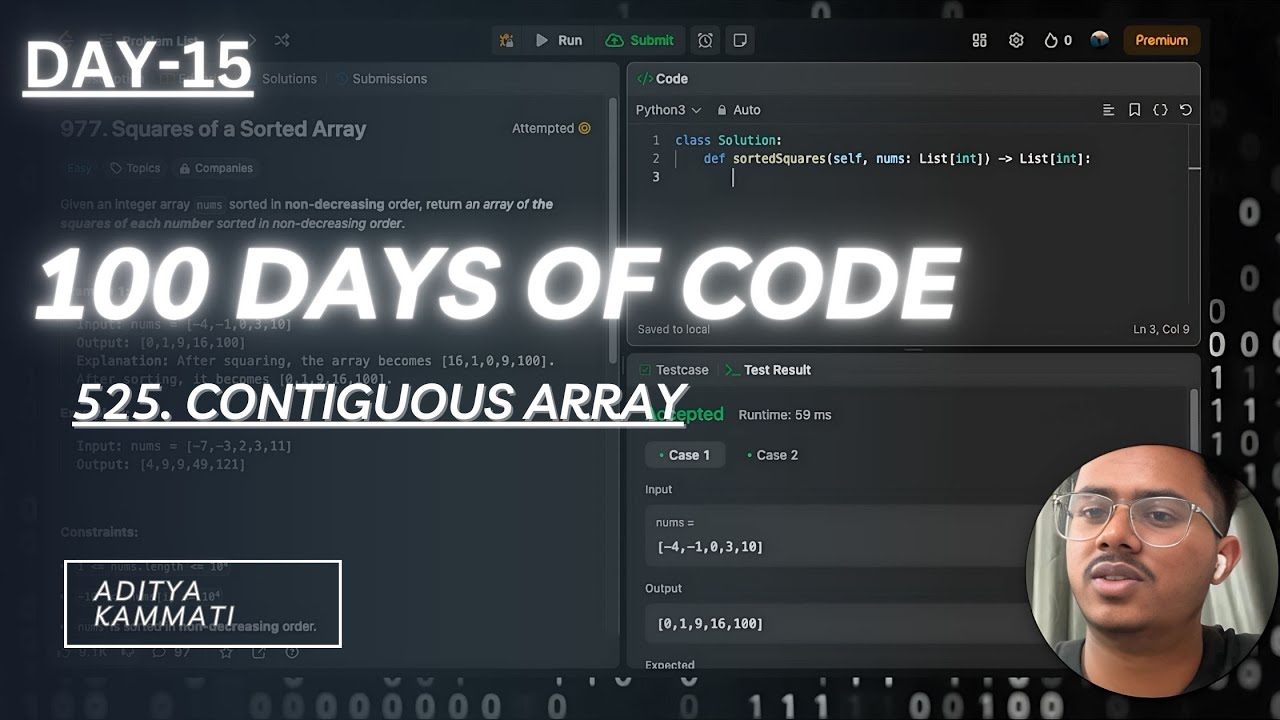Share the problem via footer icon

click(259, 652)
